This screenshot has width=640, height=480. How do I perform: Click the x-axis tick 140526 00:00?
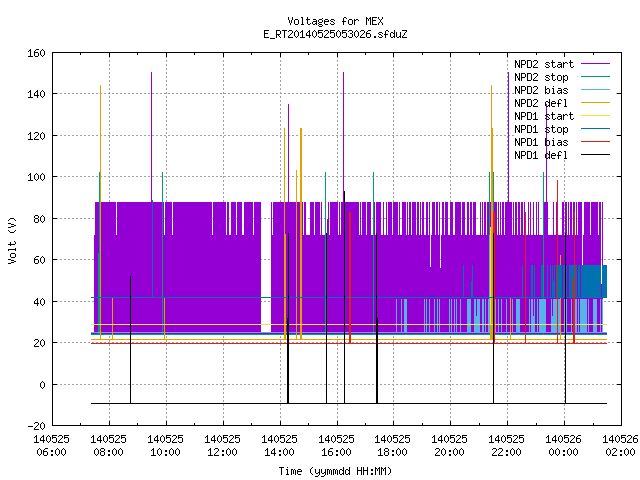click(x=564, y=446)
